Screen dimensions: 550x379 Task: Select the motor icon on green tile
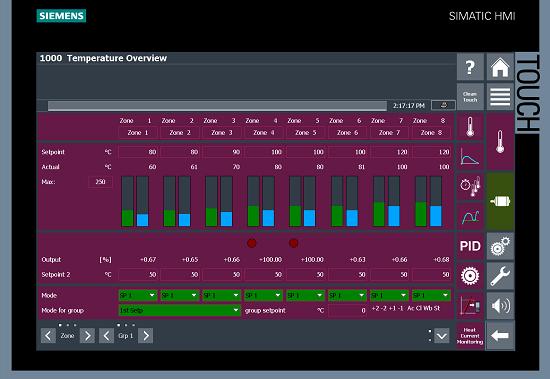[500, 201]
